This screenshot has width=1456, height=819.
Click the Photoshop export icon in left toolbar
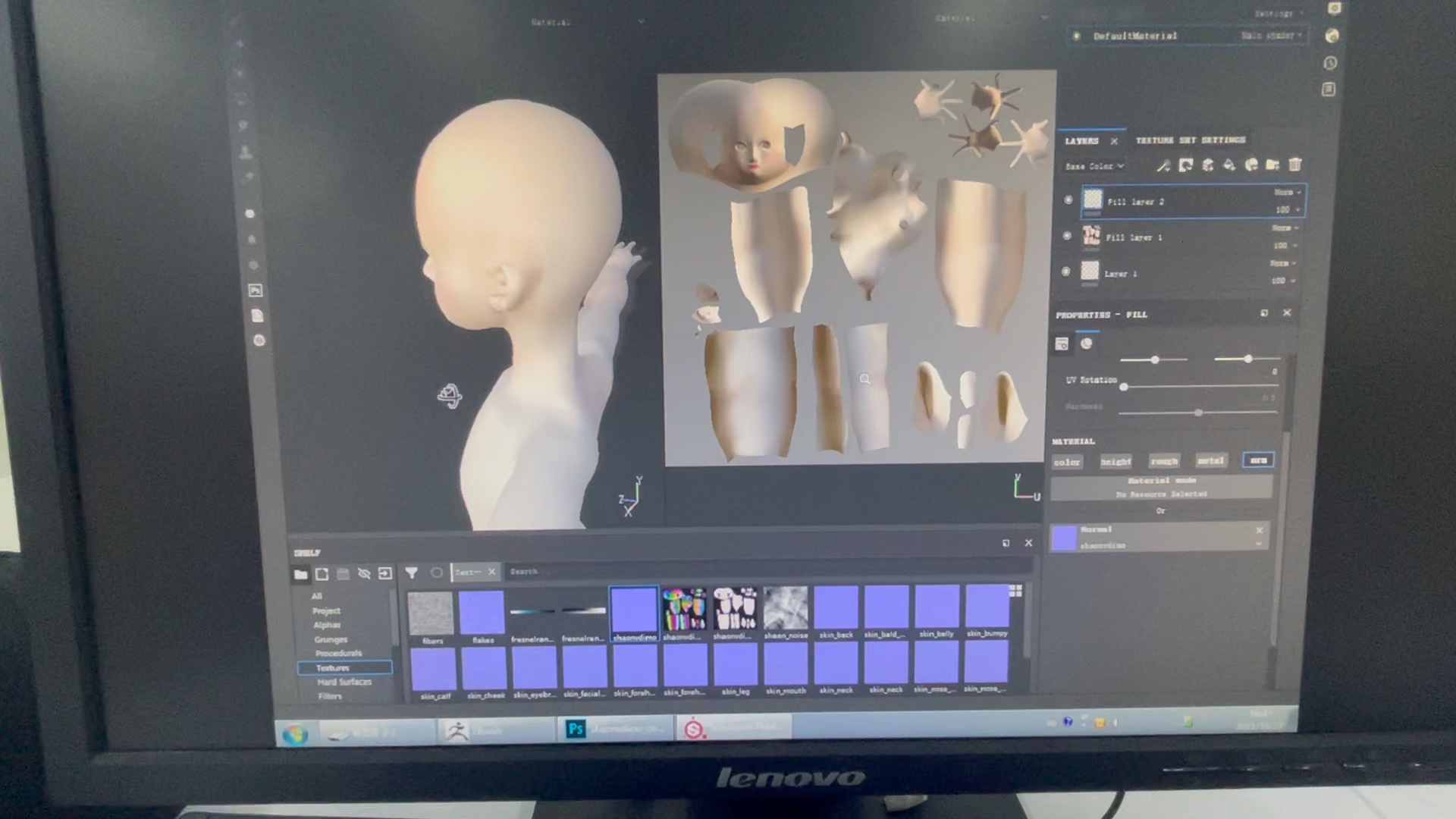[256, 290]
